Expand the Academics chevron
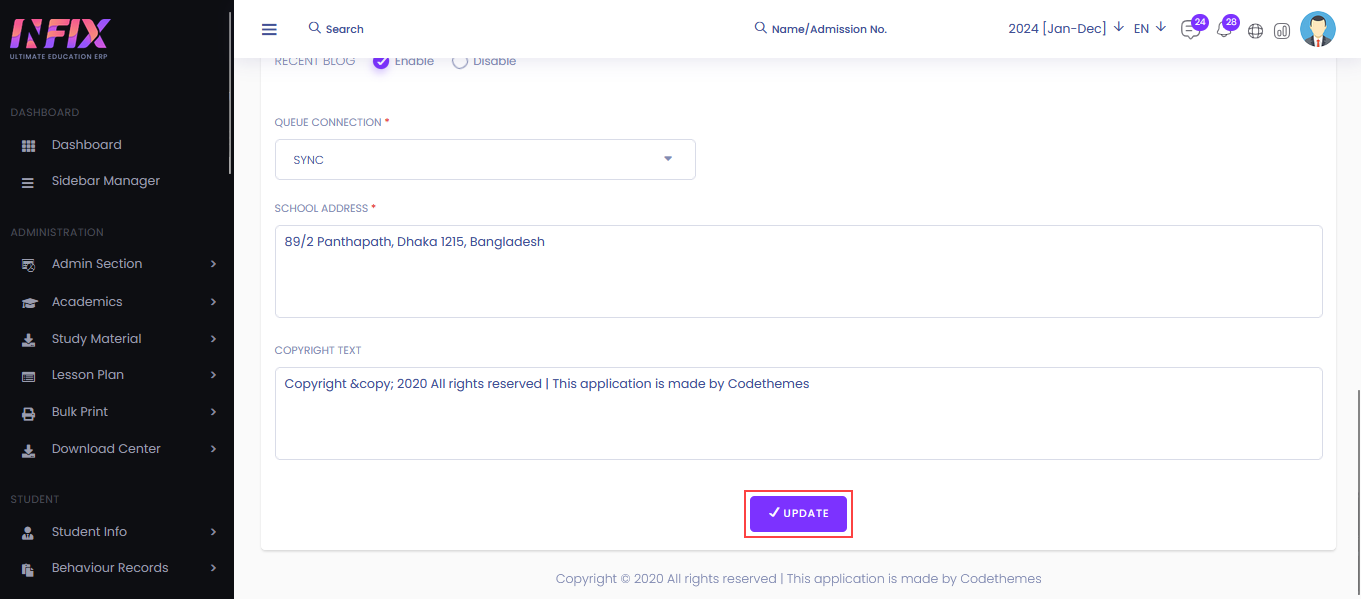The image size is (1361, 599). 213,302
